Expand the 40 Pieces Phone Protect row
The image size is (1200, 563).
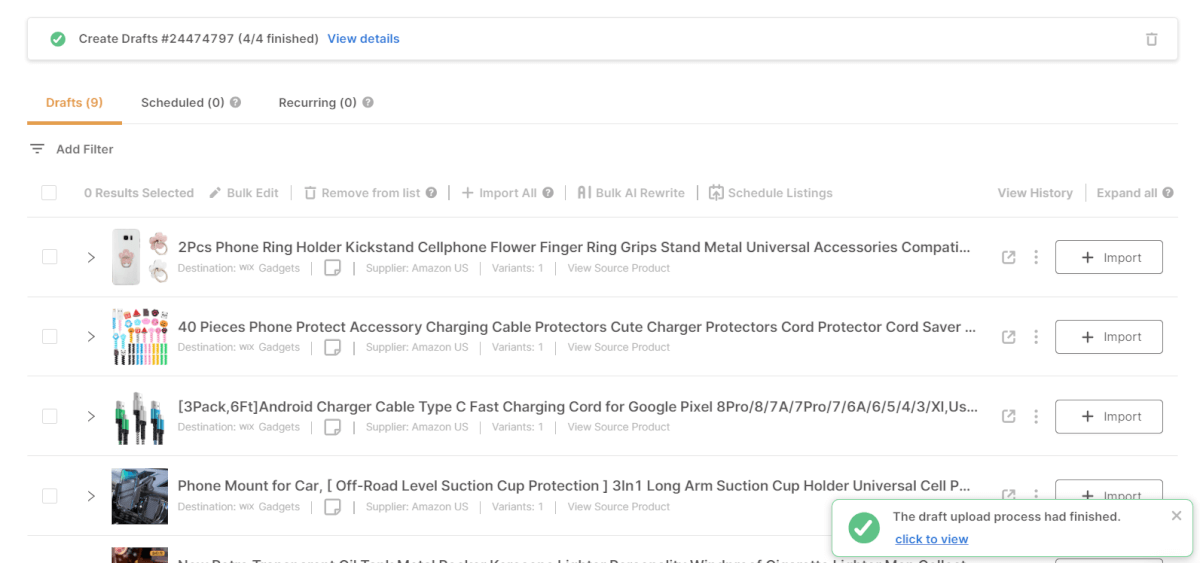pyautogui.click(x=91, y=337)
